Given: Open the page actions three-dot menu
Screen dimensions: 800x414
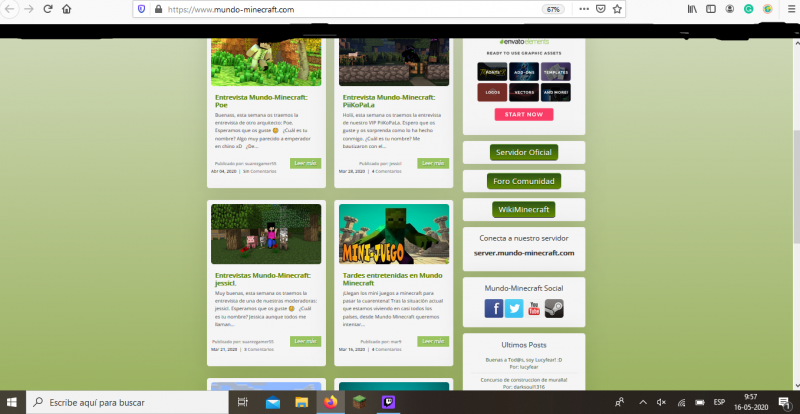Looking at the screenshot, I should click(583, 9).
